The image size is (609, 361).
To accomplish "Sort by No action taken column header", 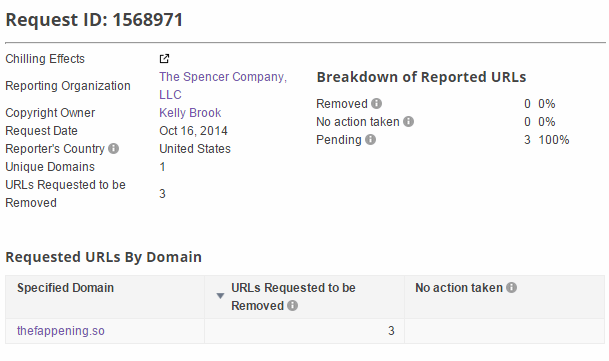I will click(459, 288).
